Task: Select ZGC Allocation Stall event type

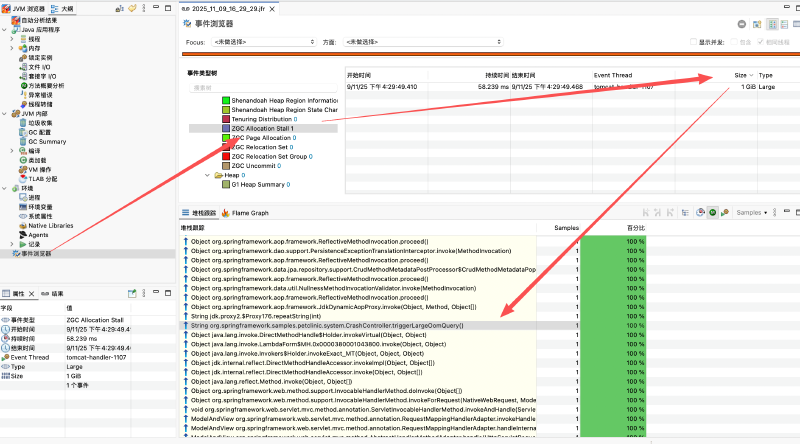Action: (262, 129)
